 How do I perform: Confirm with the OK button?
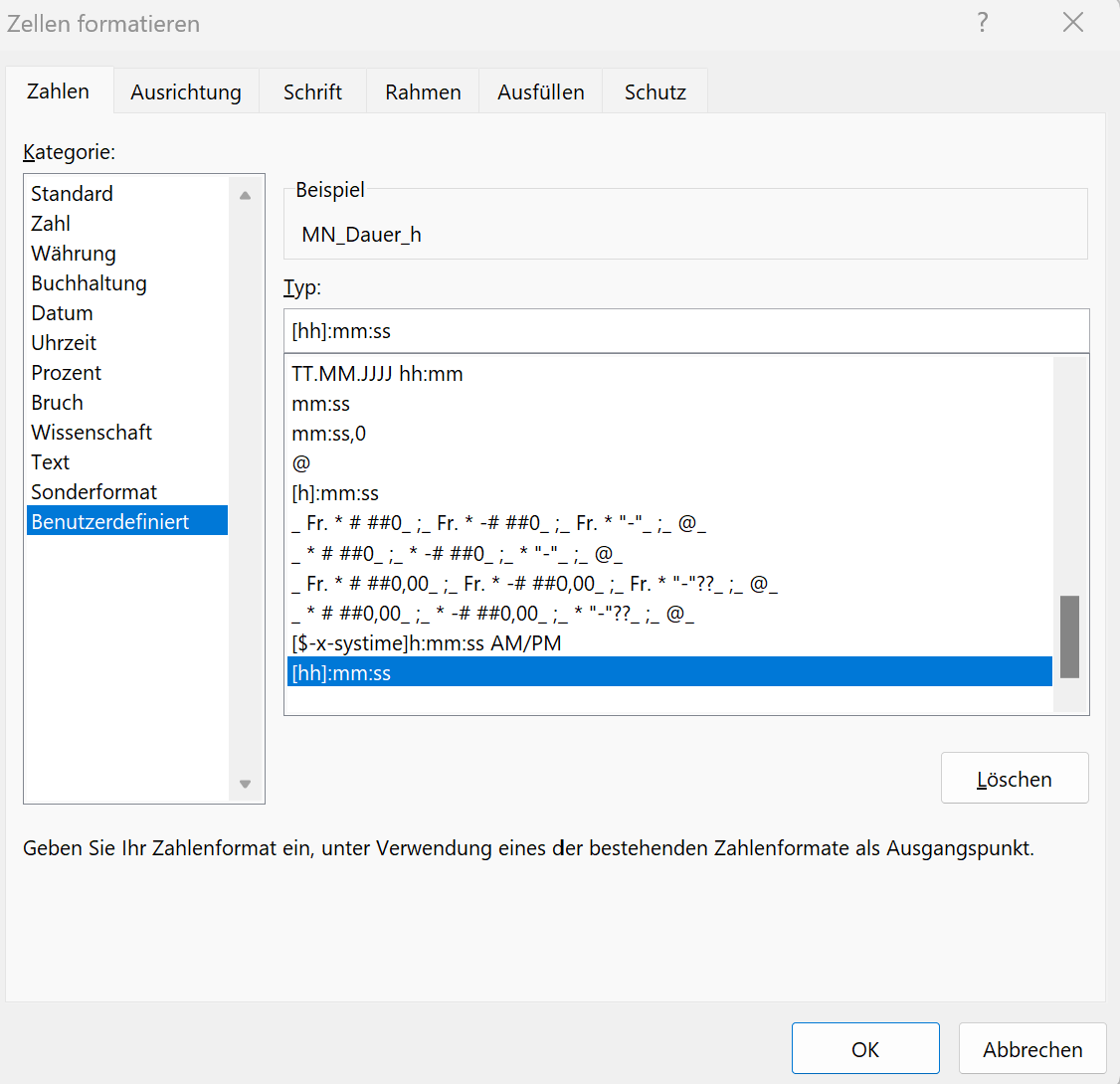[865, 1048]
